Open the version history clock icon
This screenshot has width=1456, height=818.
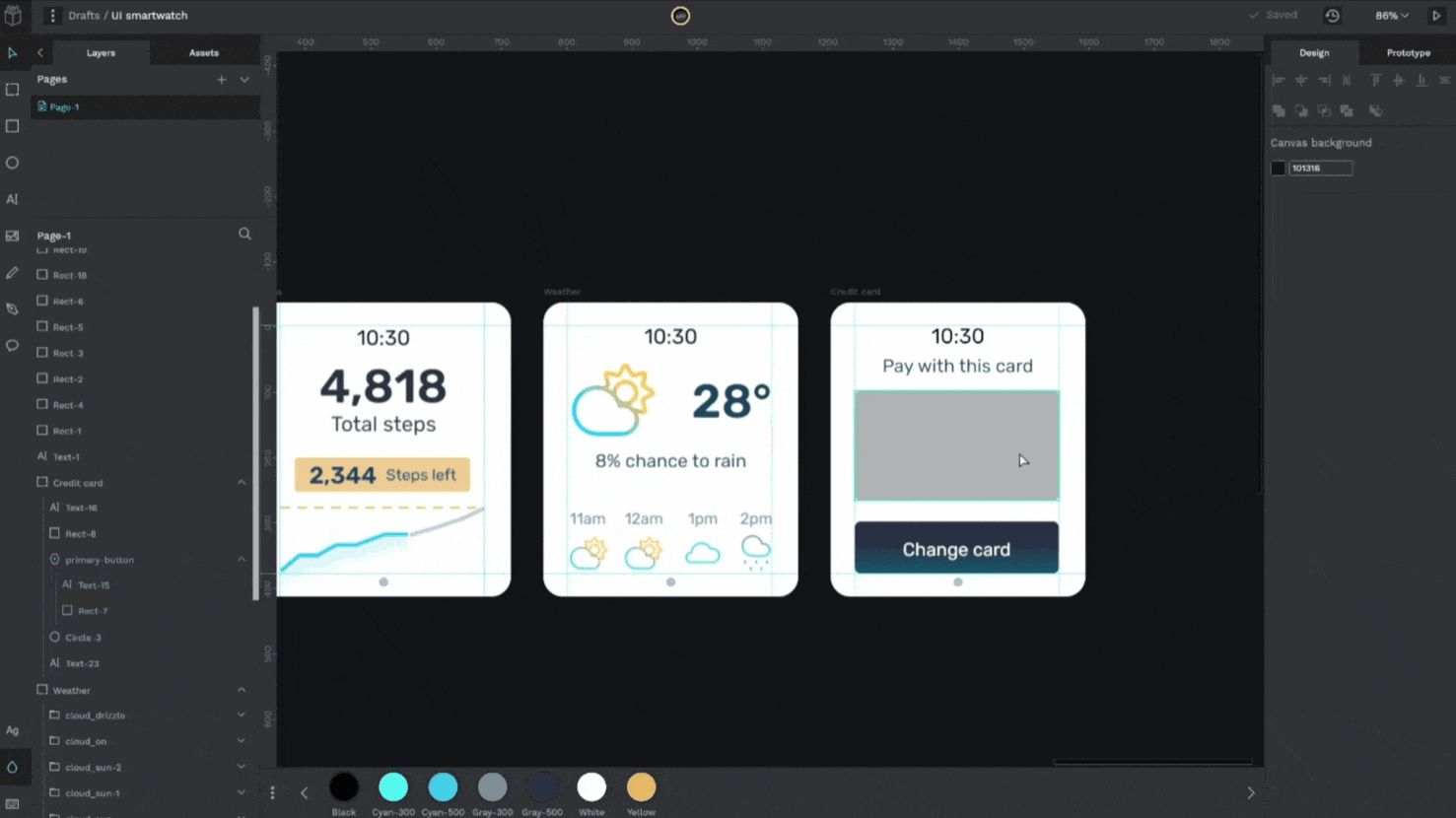tap(1332, 16)
